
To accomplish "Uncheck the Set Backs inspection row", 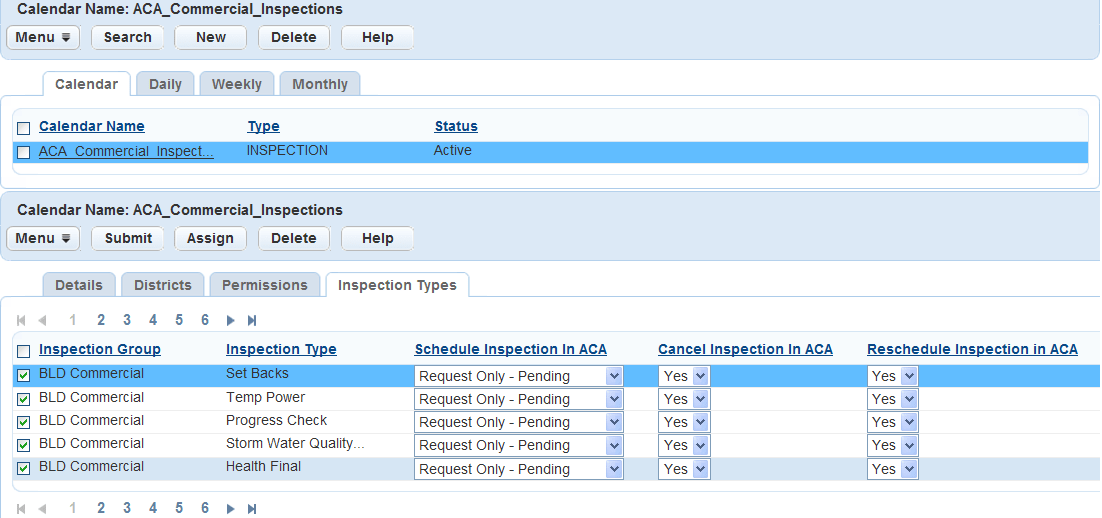I will (x=24, y=375).
